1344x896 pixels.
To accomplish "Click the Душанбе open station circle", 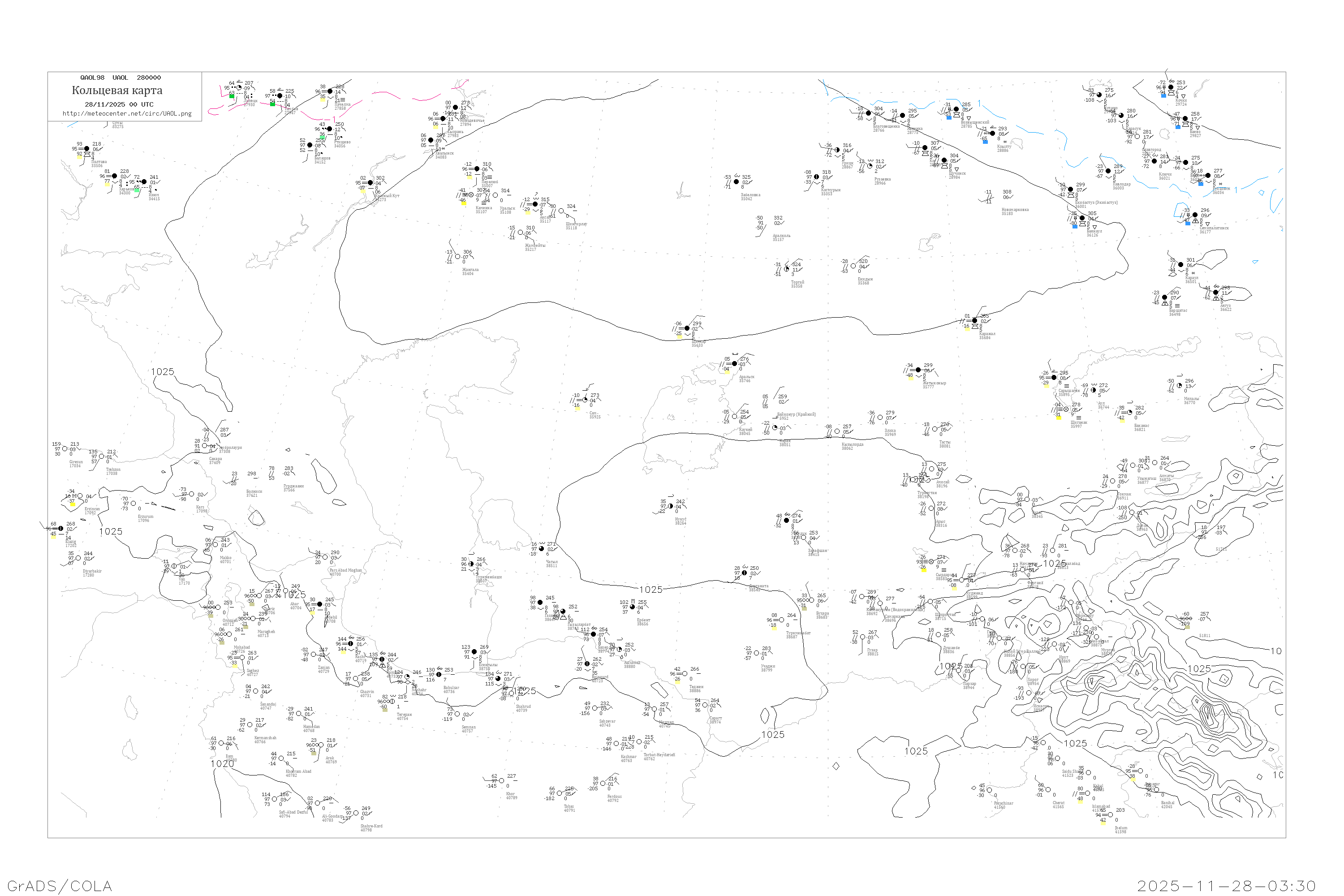I will click(938, 635).
